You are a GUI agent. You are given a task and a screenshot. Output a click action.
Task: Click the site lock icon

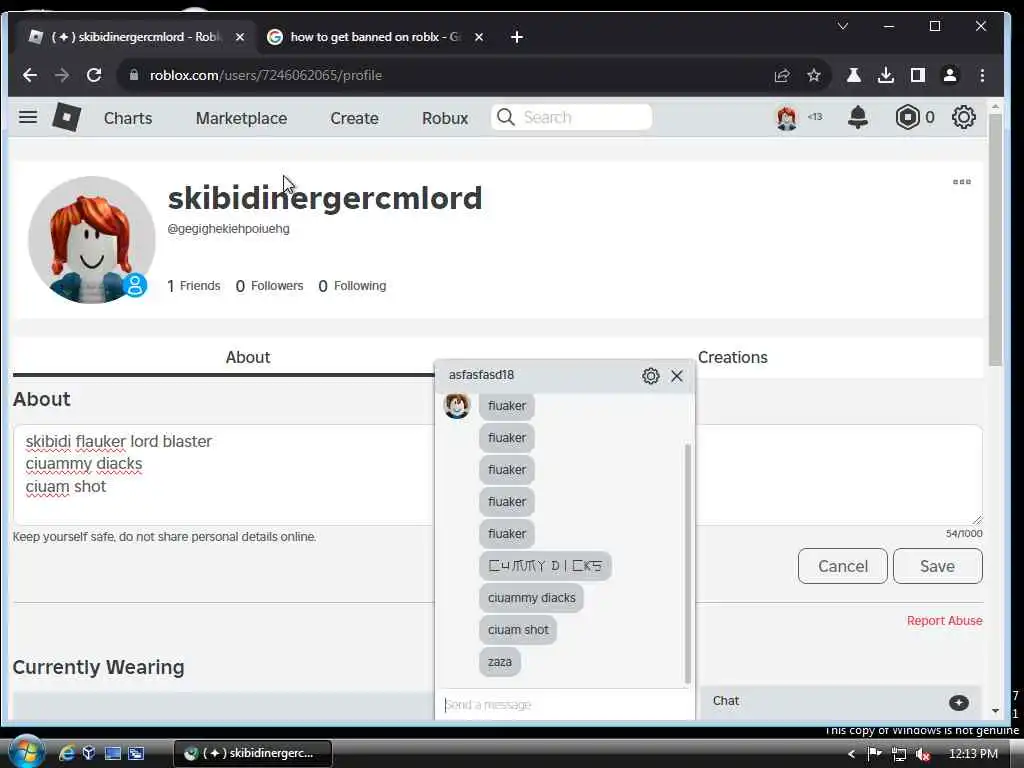pyautogui.click(x=134, y=75)
